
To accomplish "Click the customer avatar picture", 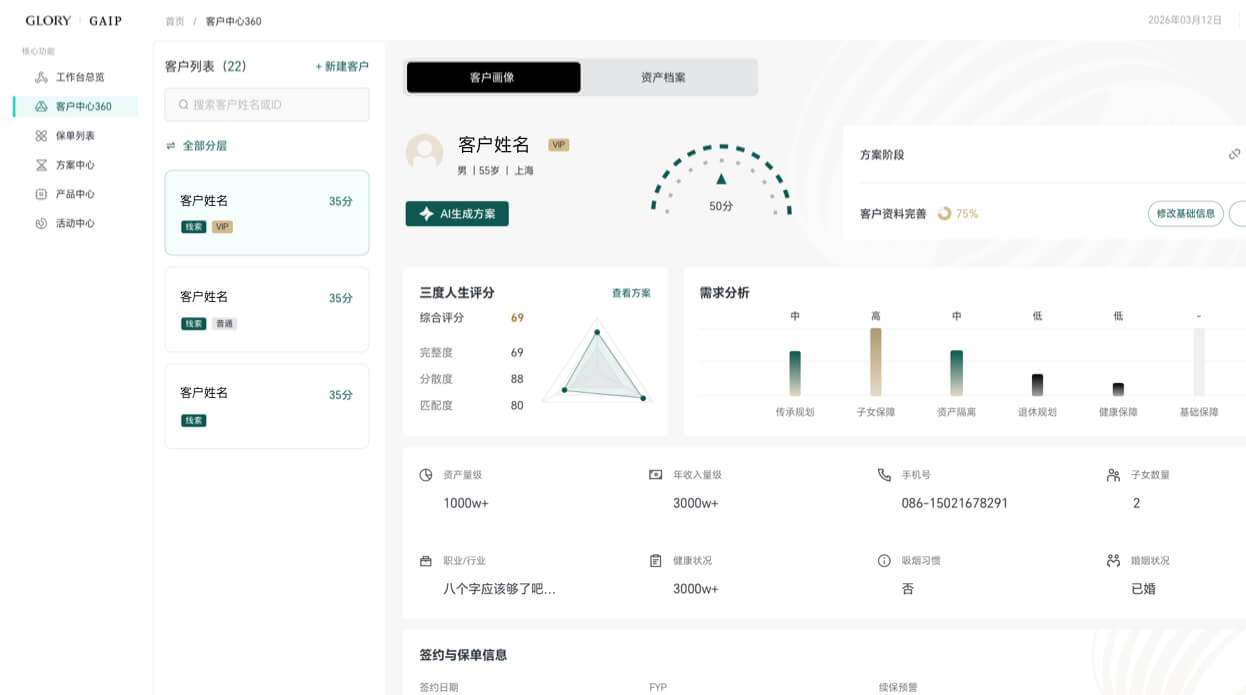I will [424, 153].
